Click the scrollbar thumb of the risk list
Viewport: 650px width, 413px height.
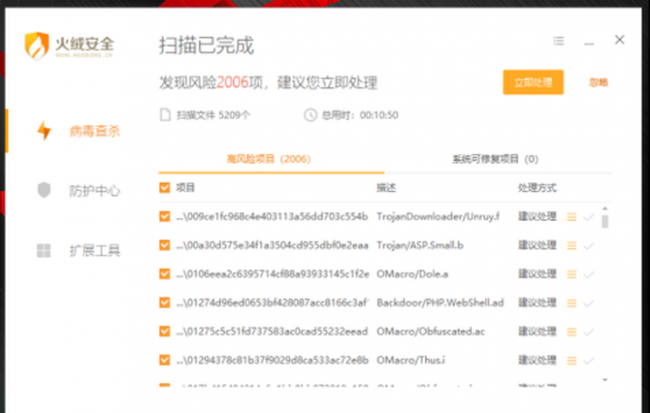pos(605,221)
